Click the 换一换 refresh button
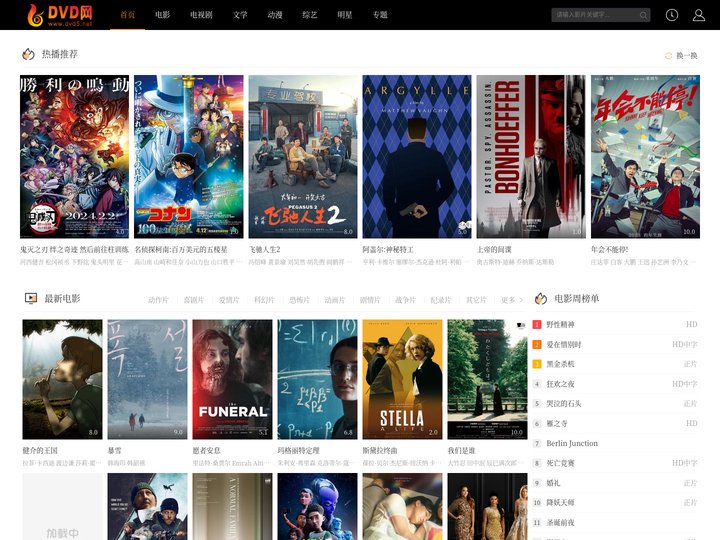Viewport: 720px width, 540px height. [x=681, y=56]
